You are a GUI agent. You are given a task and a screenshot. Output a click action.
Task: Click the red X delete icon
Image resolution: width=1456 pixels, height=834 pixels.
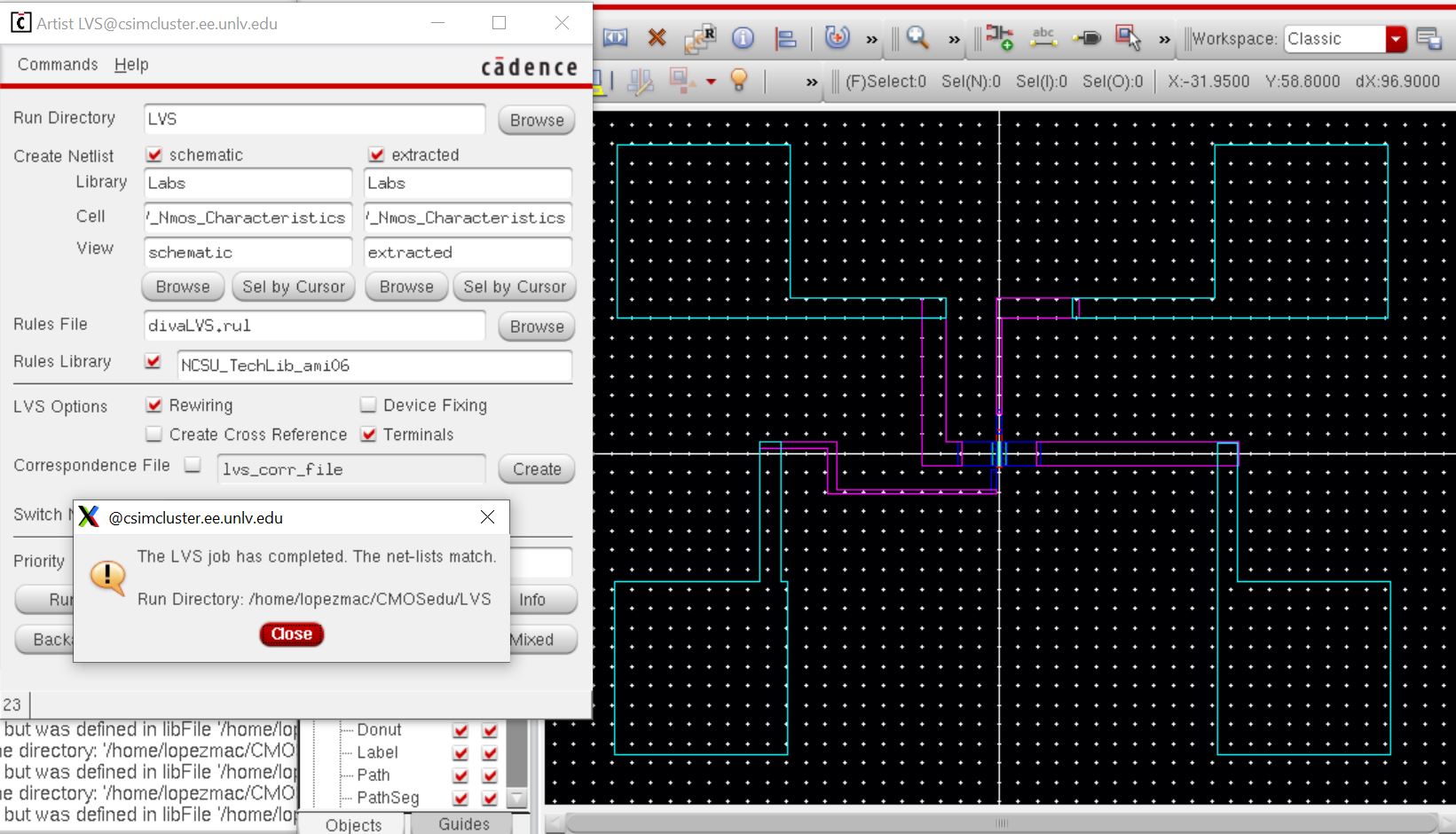[x=657, y=38]
